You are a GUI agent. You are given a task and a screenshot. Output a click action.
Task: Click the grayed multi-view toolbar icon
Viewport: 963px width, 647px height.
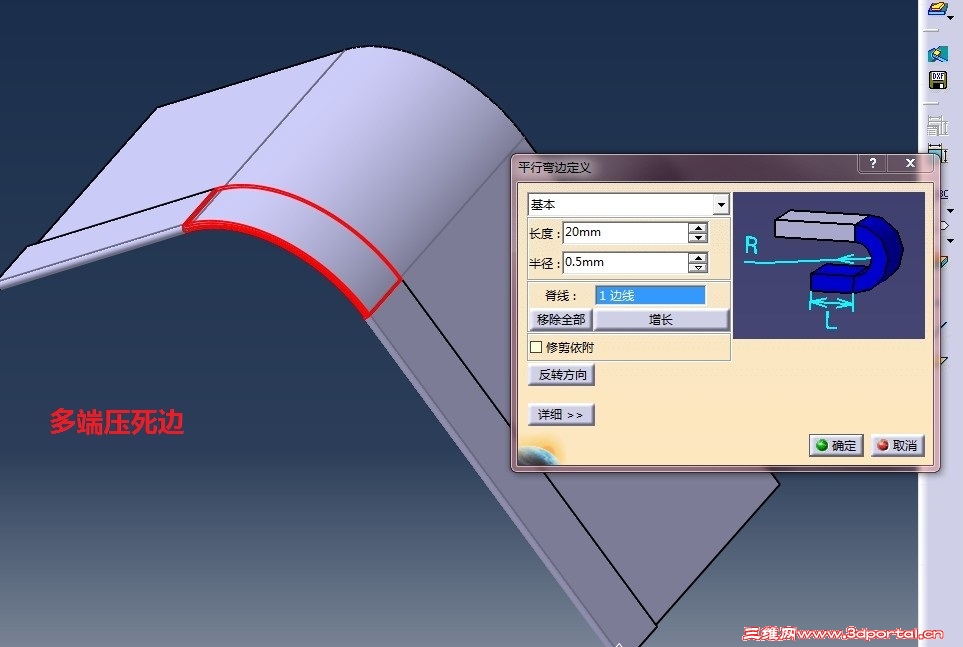(937, 125)
